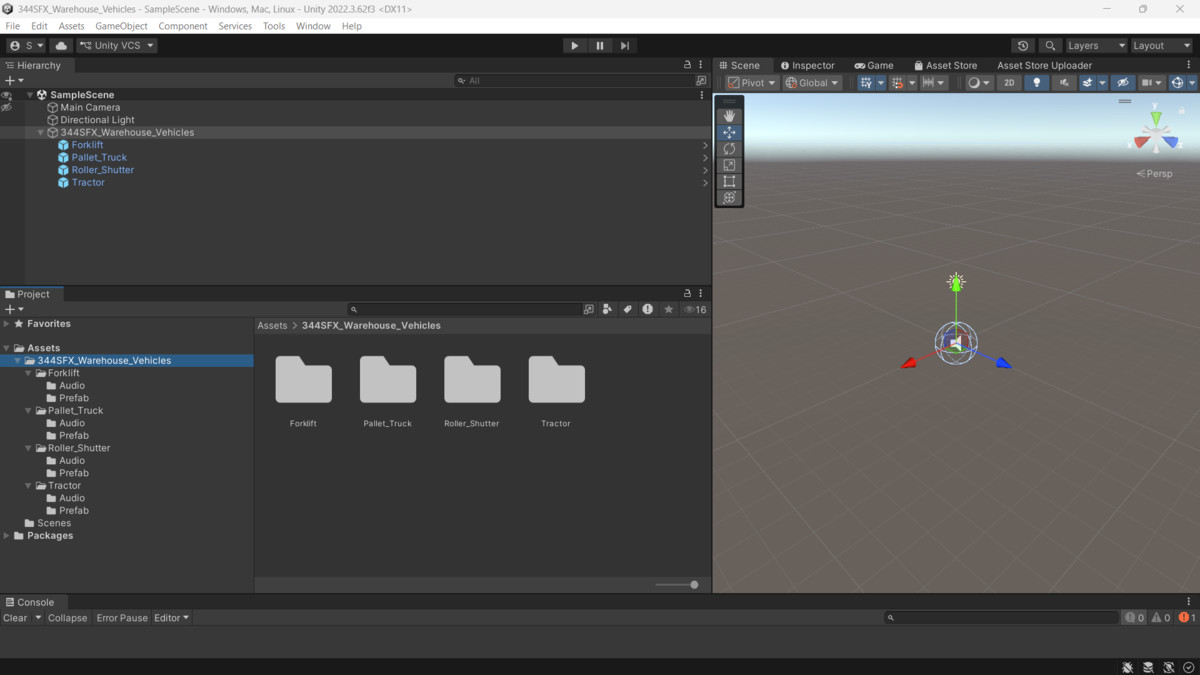Open Forklift prefab chevron in Hierarchy
Image resolution: width=1200 pixels, height=675 pixels.
pyautogui.click(x=705, y=145)
